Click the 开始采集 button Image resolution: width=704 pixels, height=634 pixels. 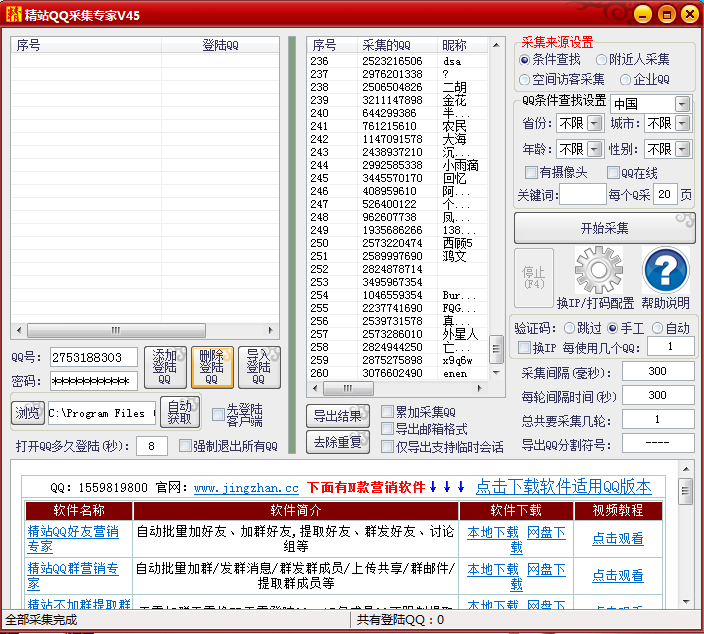(x=604, y=228)
